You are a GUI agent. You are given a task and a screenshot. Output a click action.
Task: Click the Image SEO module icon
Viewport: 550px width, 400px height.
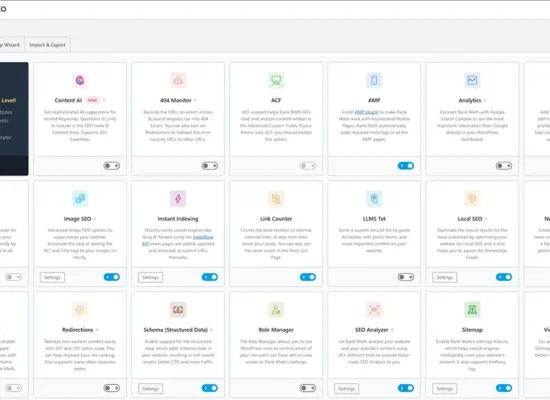point(80,199)
